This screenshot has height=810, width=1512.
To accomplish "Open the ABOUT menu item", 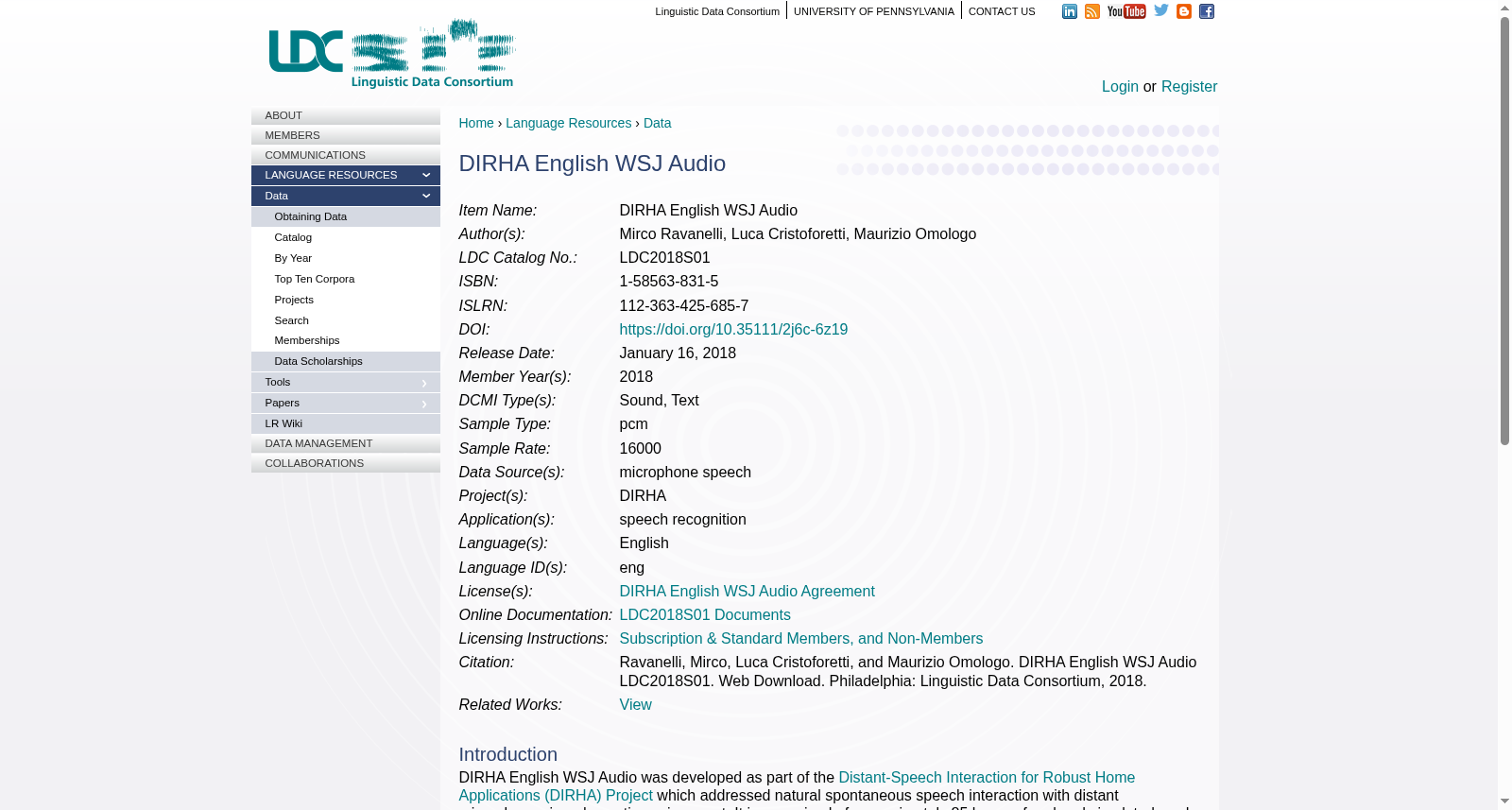I will pos(346,115).
